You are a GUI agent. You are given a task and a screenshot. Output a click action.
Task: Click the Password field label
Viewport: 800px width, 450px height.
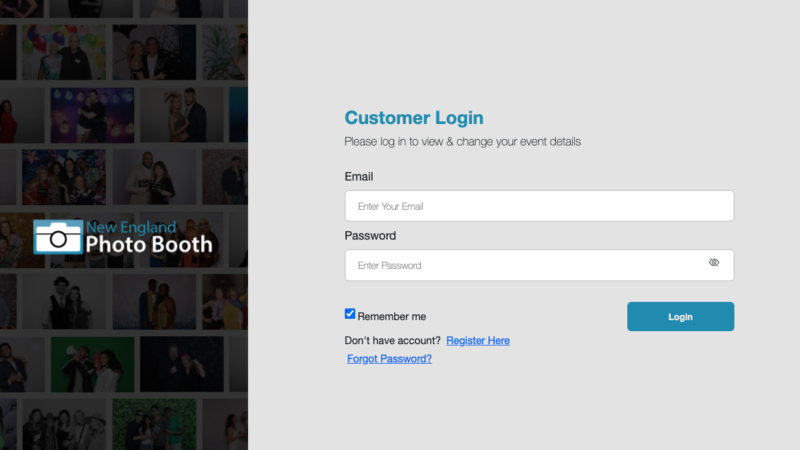(370, 236)
